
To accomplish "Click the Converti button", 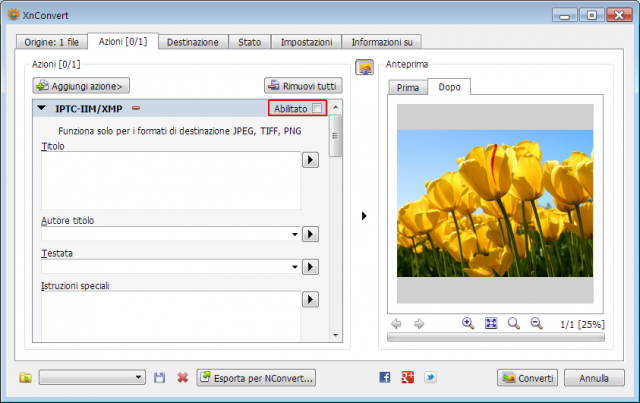I will 527,378.
